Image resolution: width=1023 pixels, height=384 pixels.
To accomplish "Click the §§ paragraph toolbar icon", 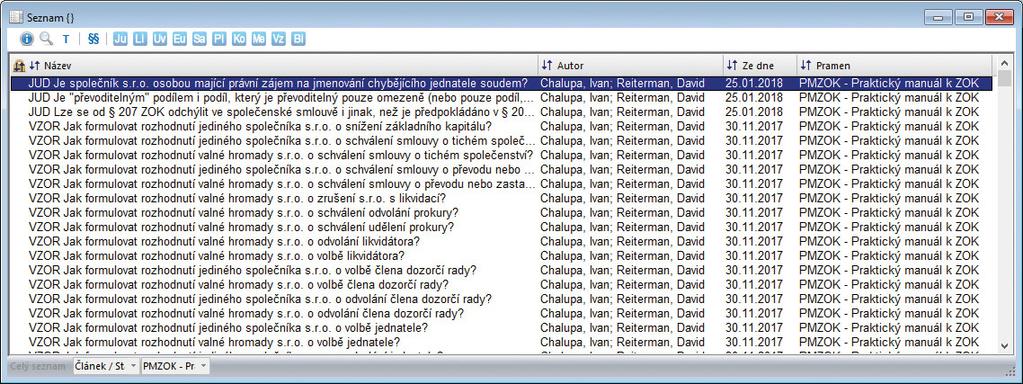I will click(x=93, y=38).
